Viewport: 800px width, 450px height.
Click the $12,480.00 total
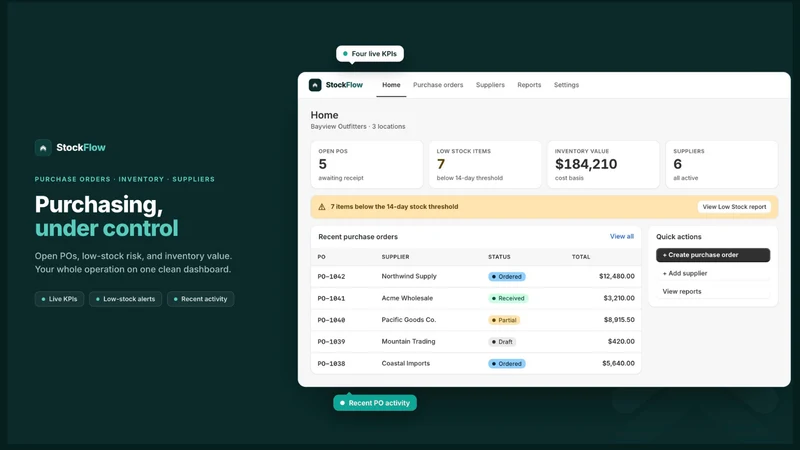[x=617, y=276]
